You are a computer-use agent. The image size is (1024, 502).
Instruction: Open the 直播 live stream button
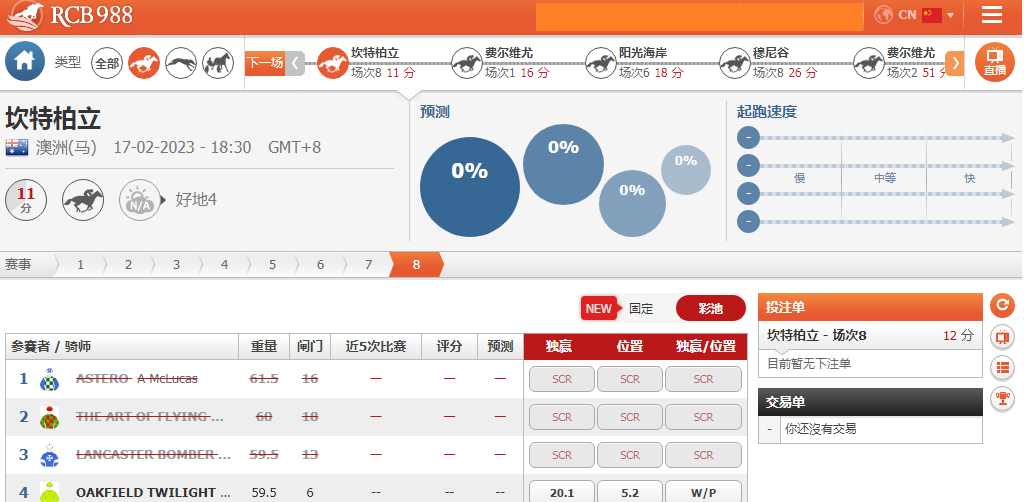coord(994,62)
